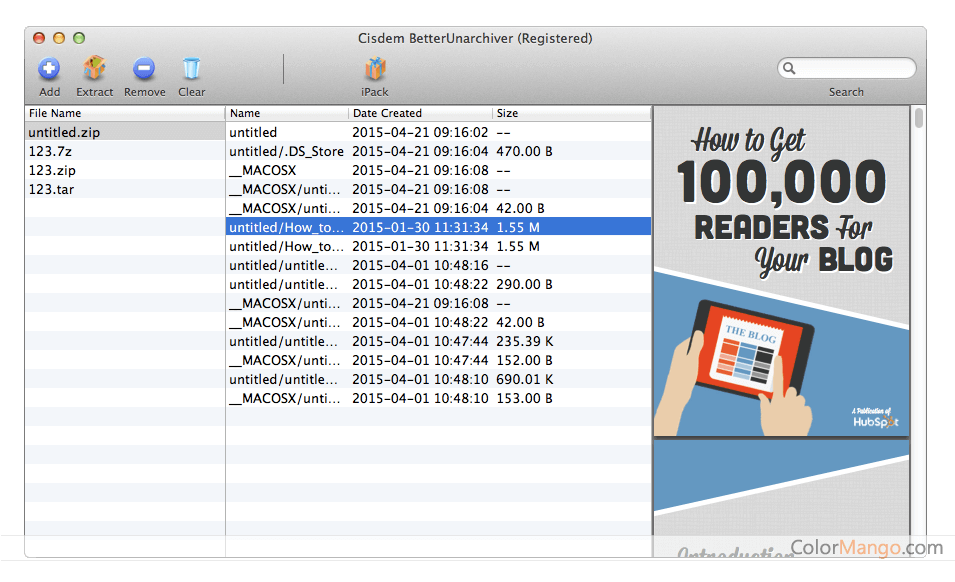Zoom the window with the green button

click(x=79, y=38)
